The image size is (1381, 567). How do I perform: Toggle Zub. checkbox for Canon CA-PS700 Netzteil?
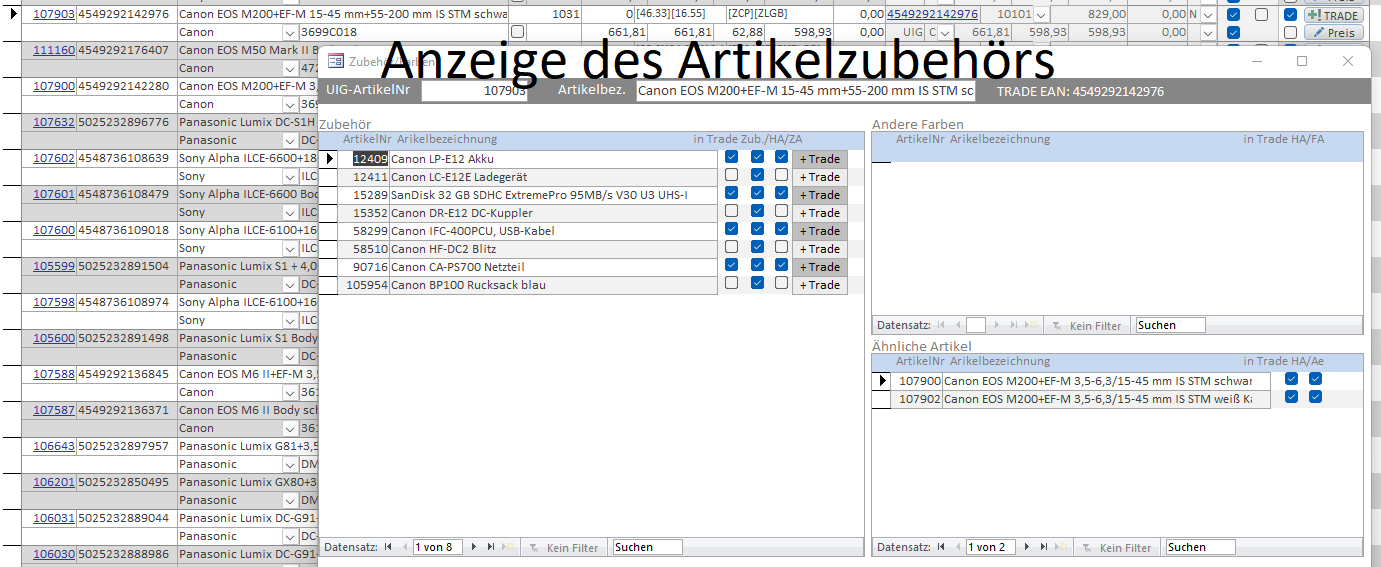[758, 265]
